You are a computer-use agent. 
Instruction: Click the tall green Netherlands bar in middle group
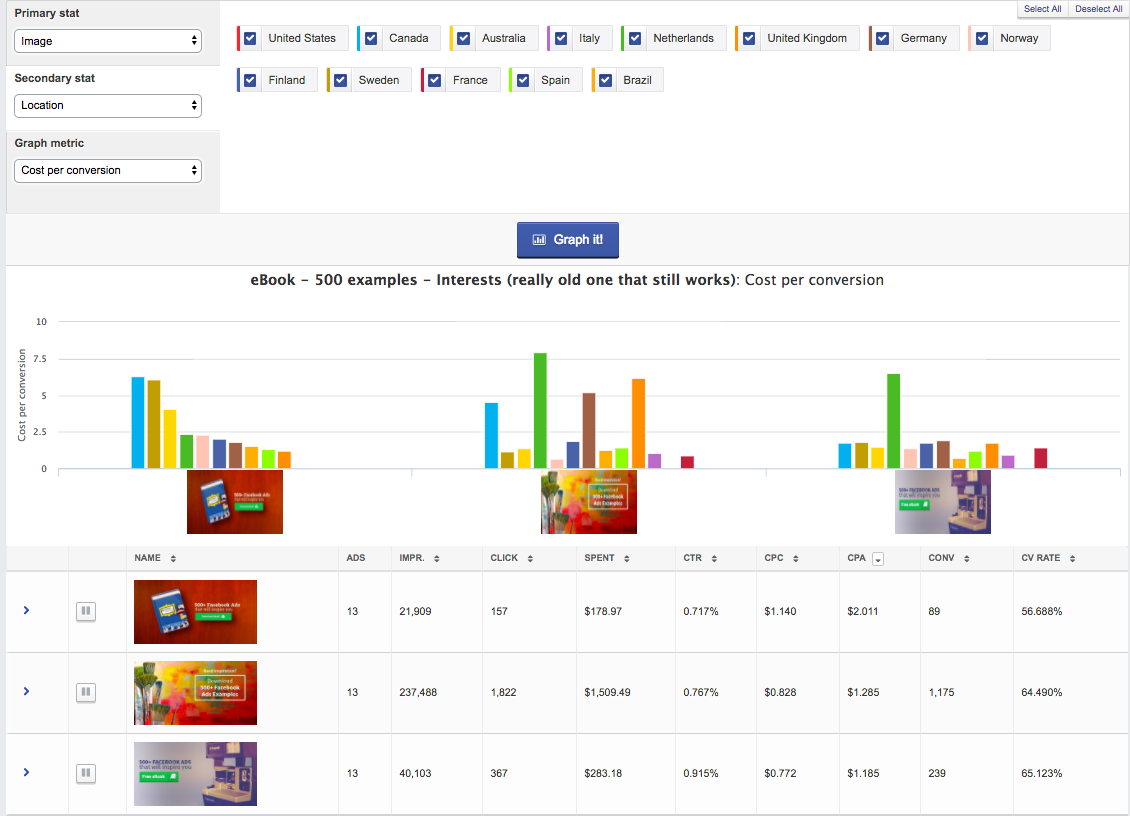540,410
